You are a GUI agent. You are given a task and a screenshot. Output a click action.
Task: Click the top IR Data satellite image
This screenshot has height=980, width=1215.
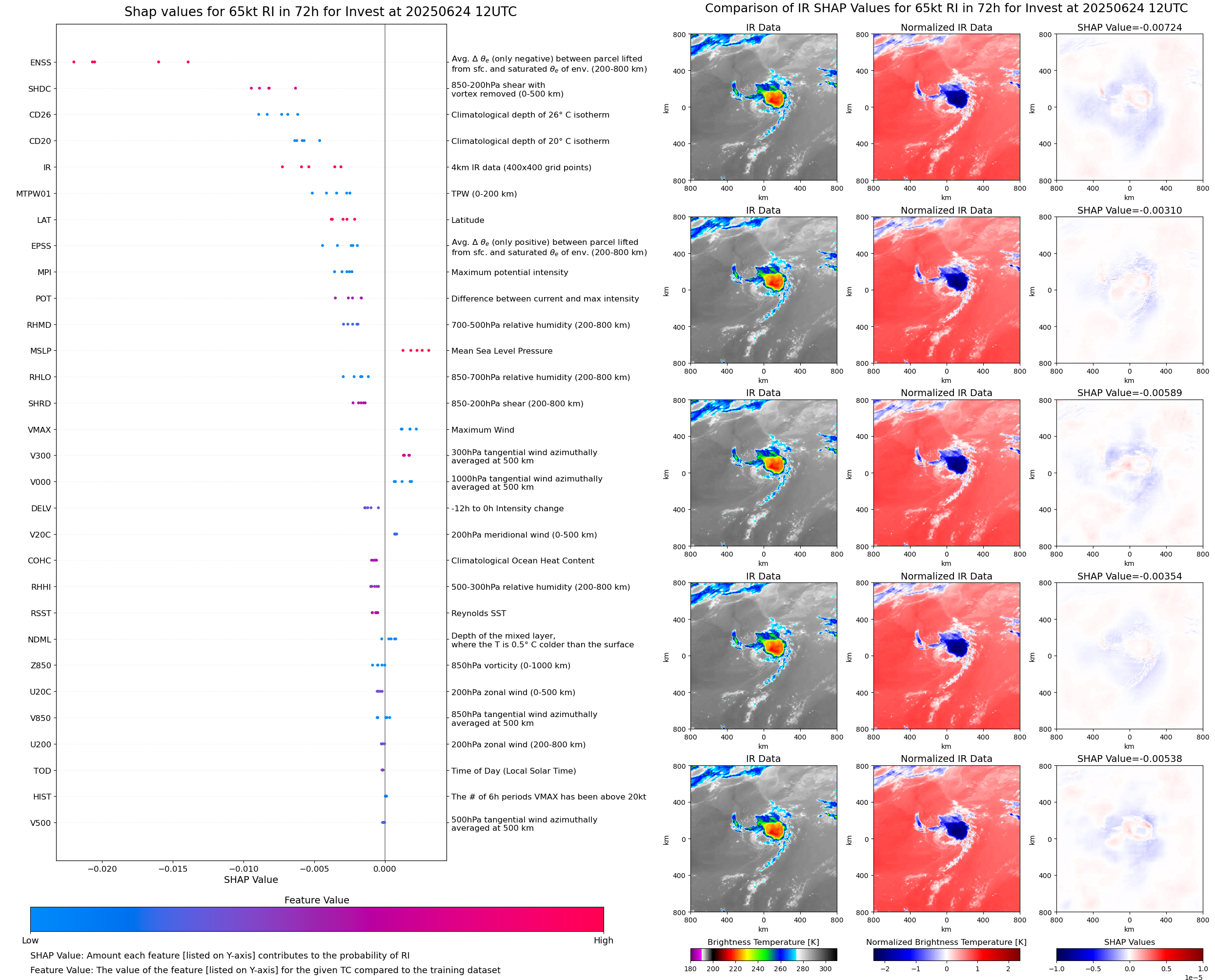(763, 107)
